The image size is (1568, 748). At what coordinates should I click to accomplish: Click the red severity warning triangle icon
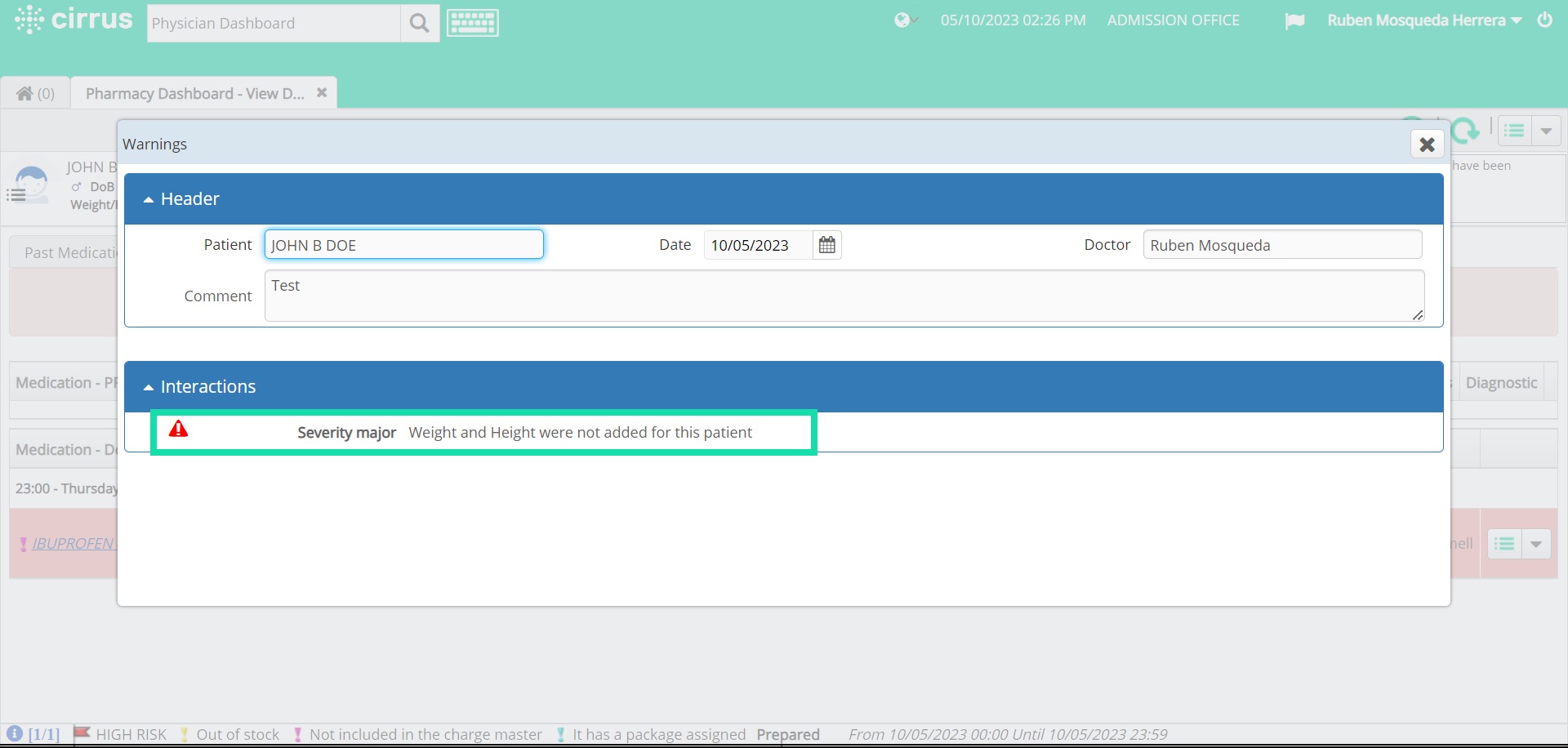177,429
